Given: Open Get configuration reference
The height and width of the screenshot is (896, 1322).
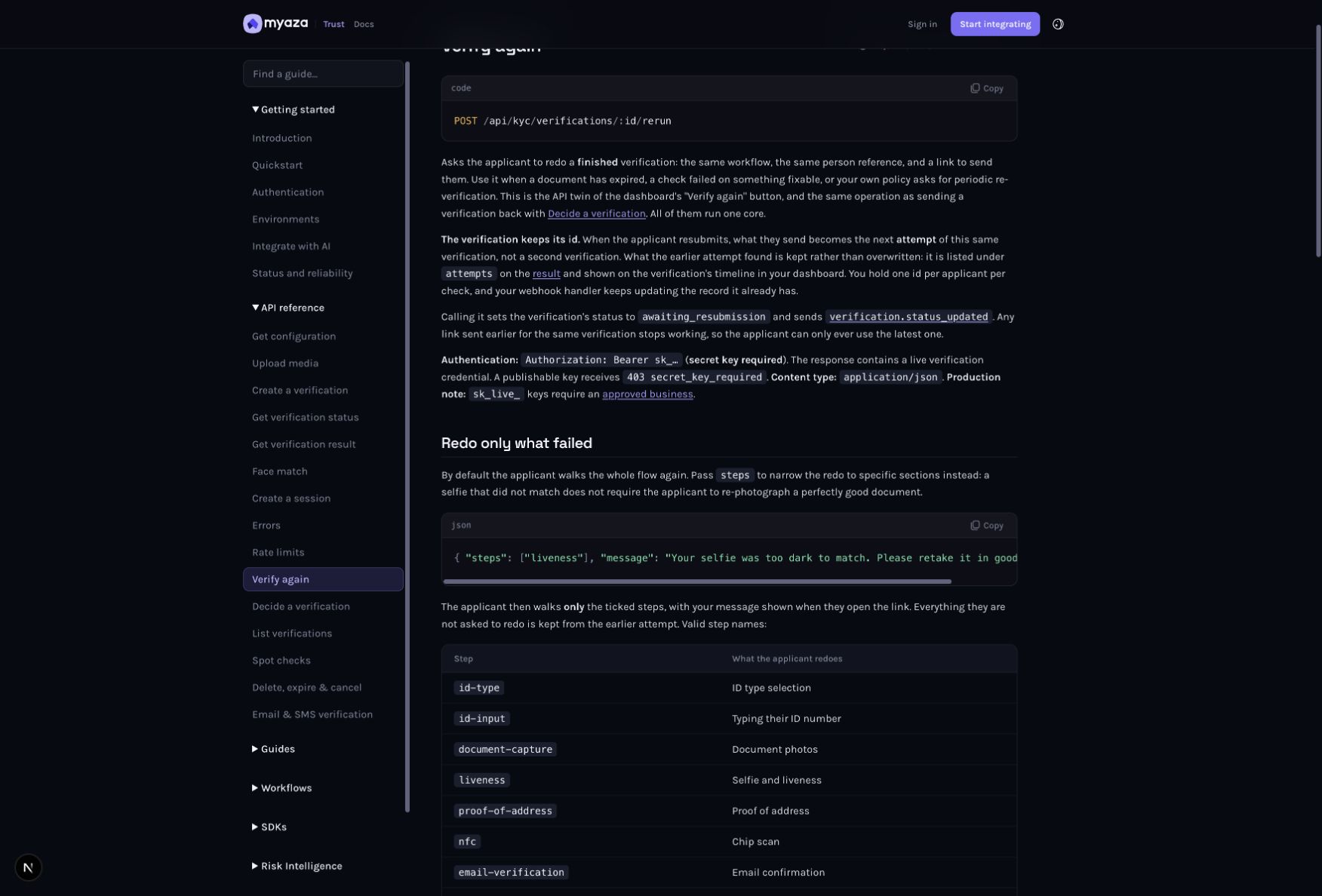Looking at the screenshot, I should 294,336.
